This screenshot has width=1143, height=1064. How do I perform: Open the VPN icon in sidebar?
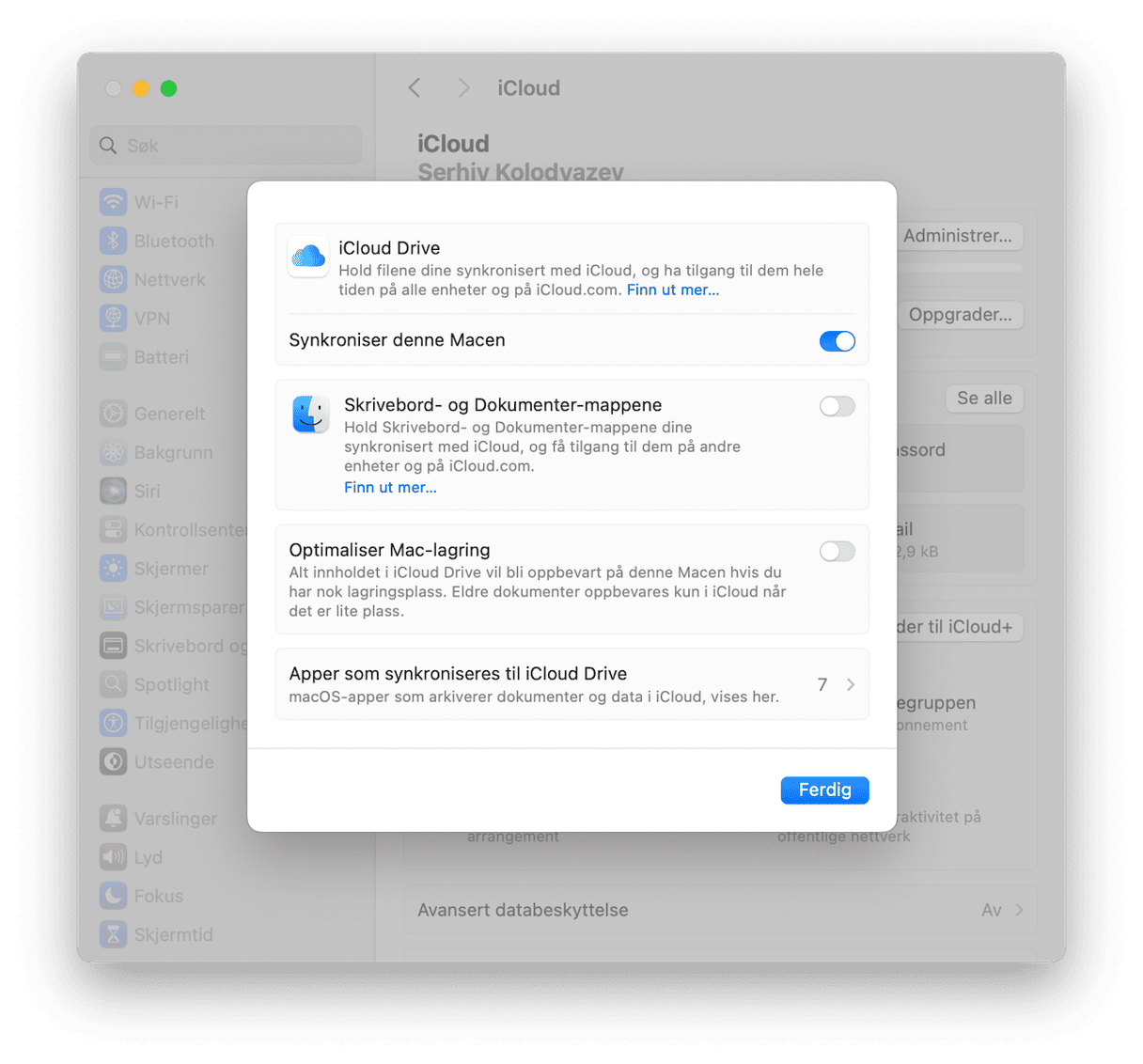(113, 318)
